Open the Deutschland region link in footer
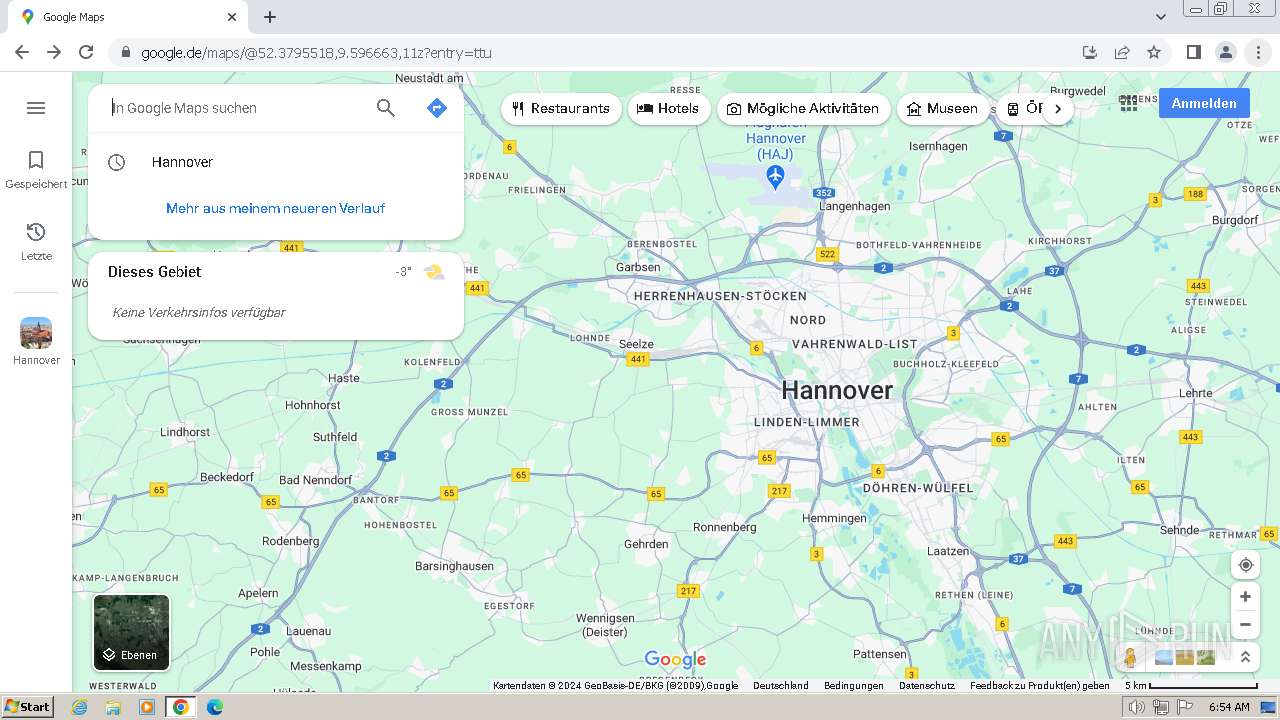 (x=781, y=686)
